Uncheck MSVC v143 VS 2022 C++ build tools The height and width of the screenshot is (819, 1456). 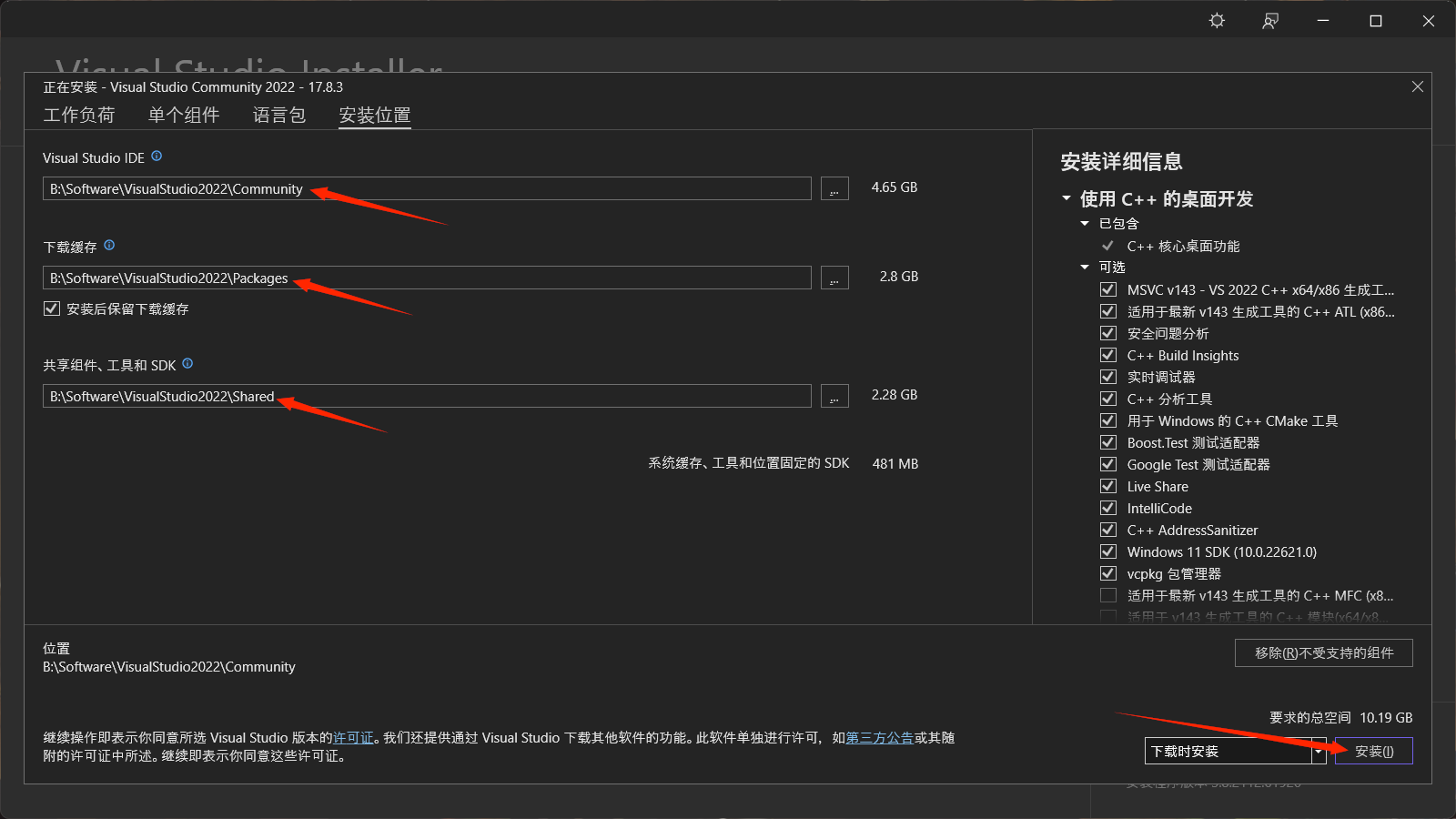(x=1108, y=289)
